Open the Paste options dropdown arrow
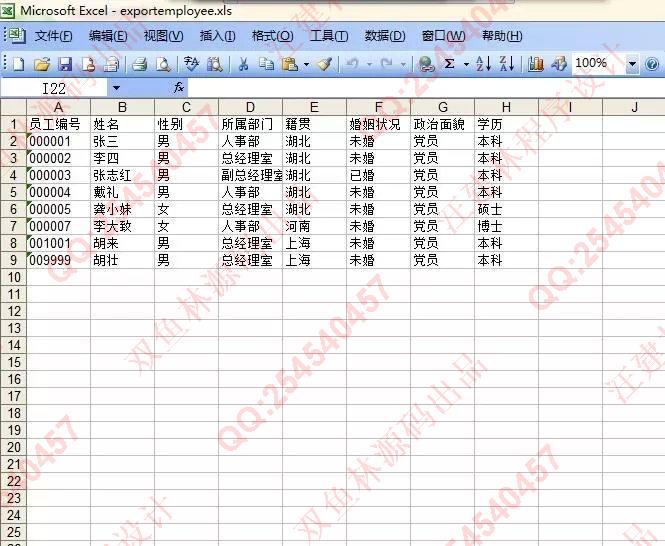The width and height of the screenshot is (665, 546). (306, 64)
